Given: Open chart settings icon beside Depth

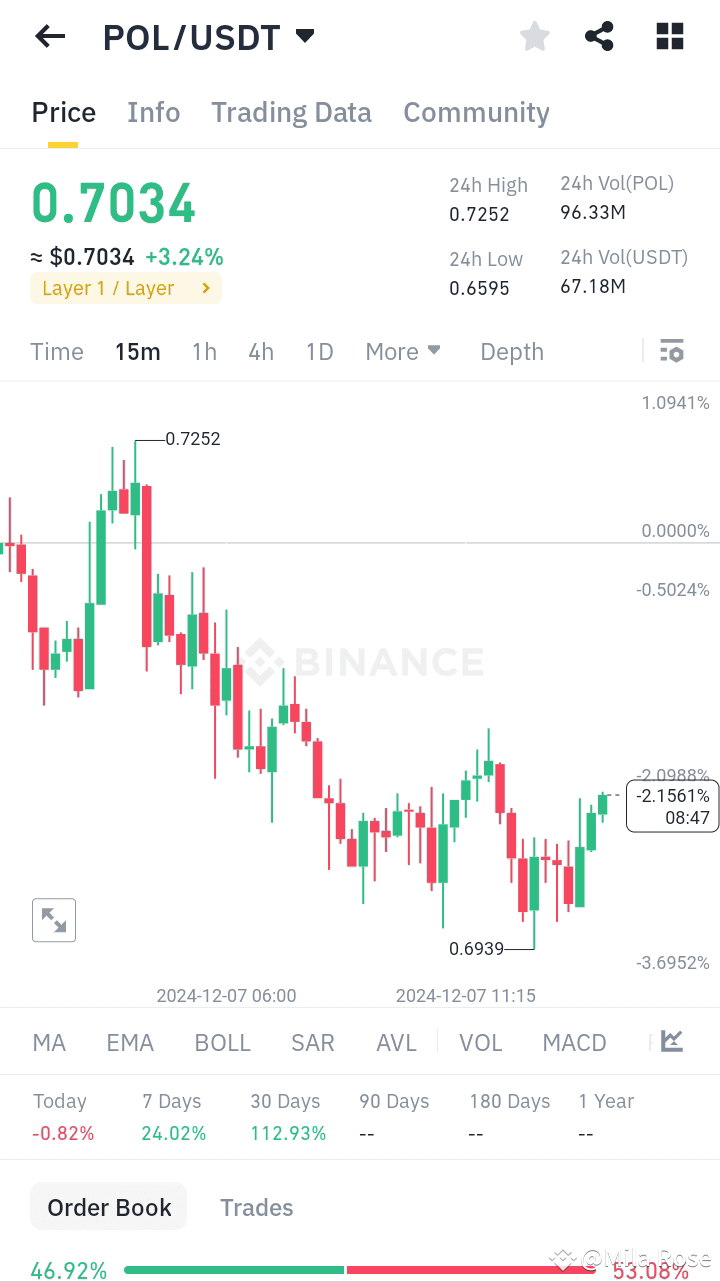Looking at the screenshot, I should tap(671, 351).
